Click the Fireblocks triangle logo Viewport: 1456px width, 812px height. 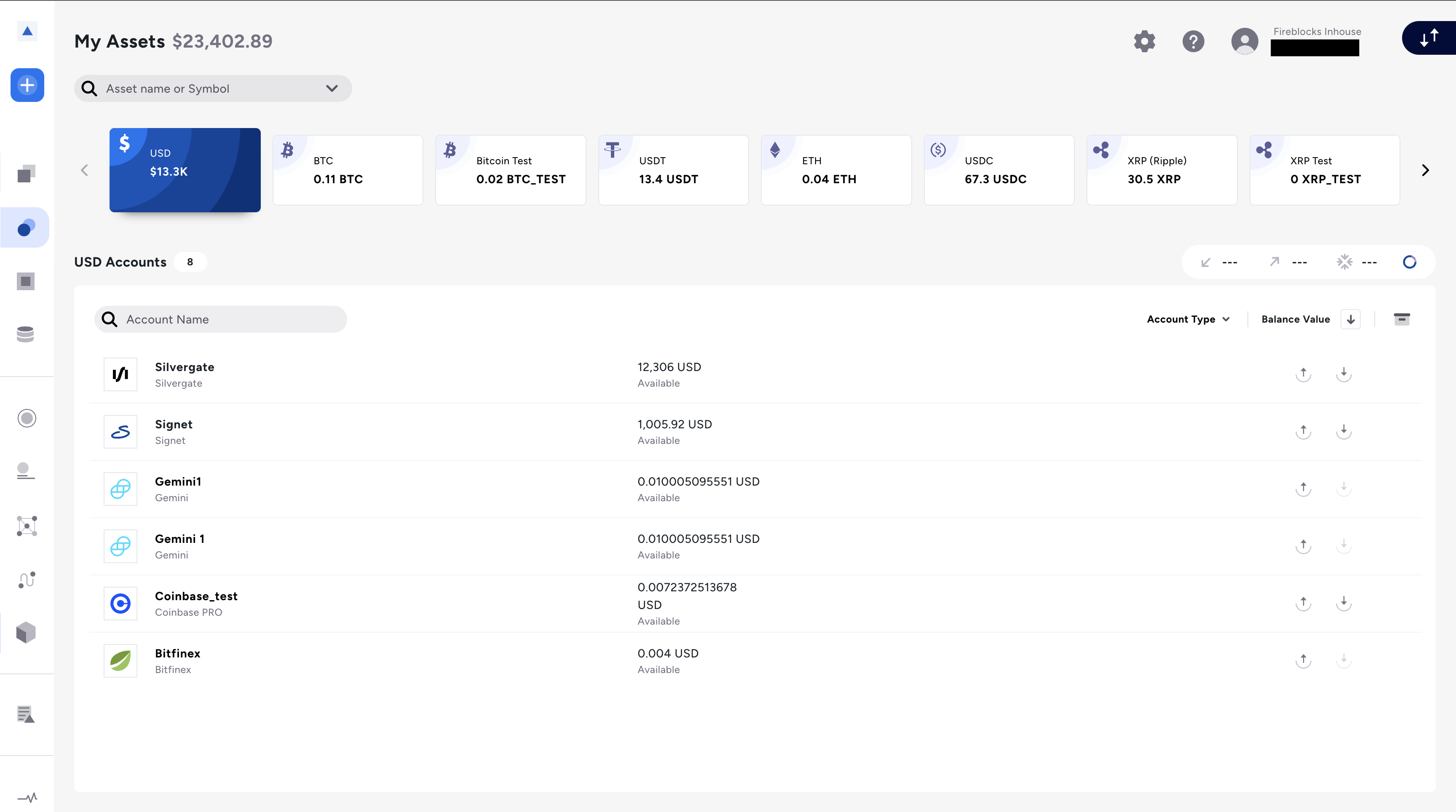27,31
